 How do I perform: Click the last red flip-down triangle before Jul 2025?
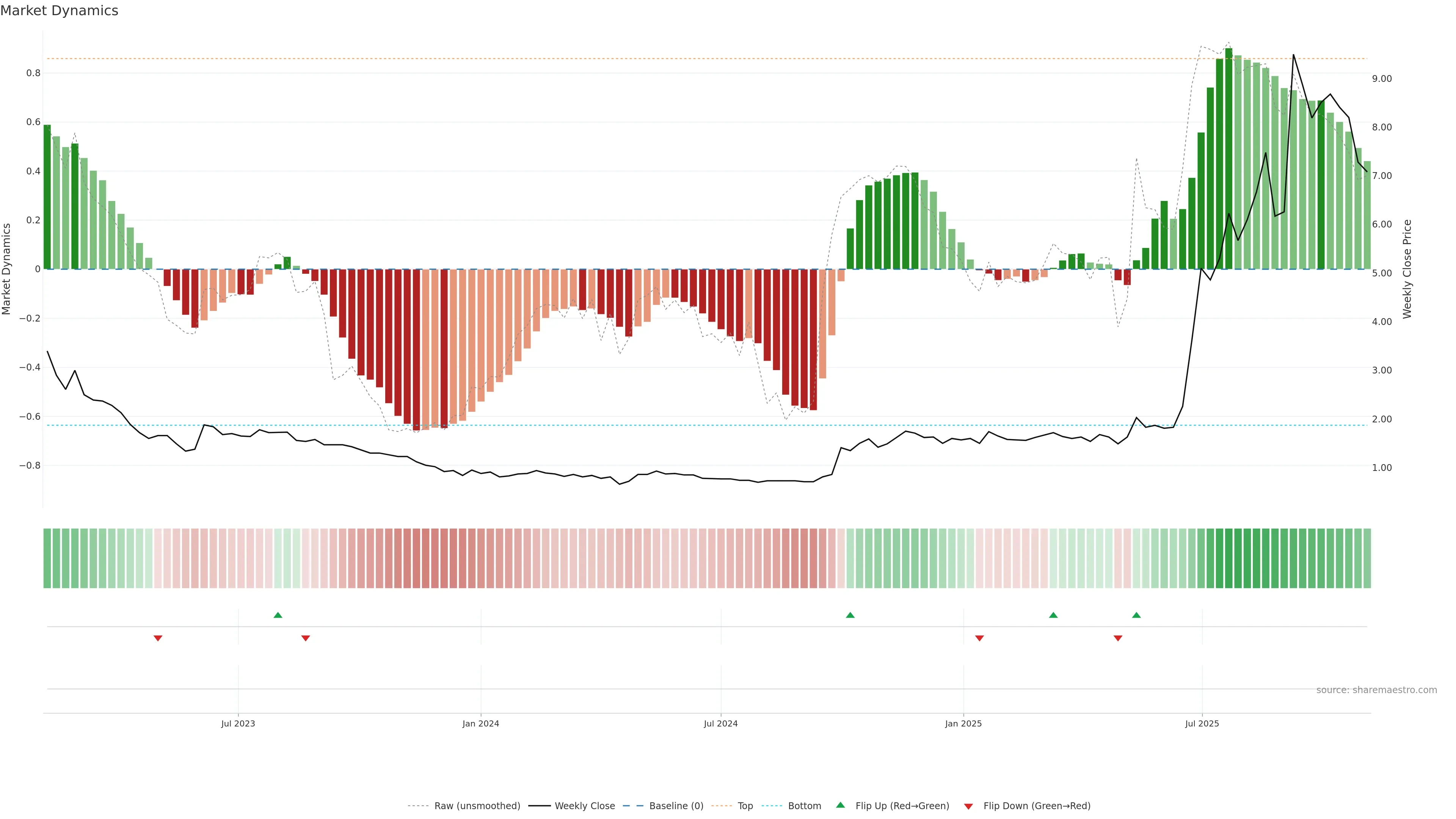(1117, 638)
